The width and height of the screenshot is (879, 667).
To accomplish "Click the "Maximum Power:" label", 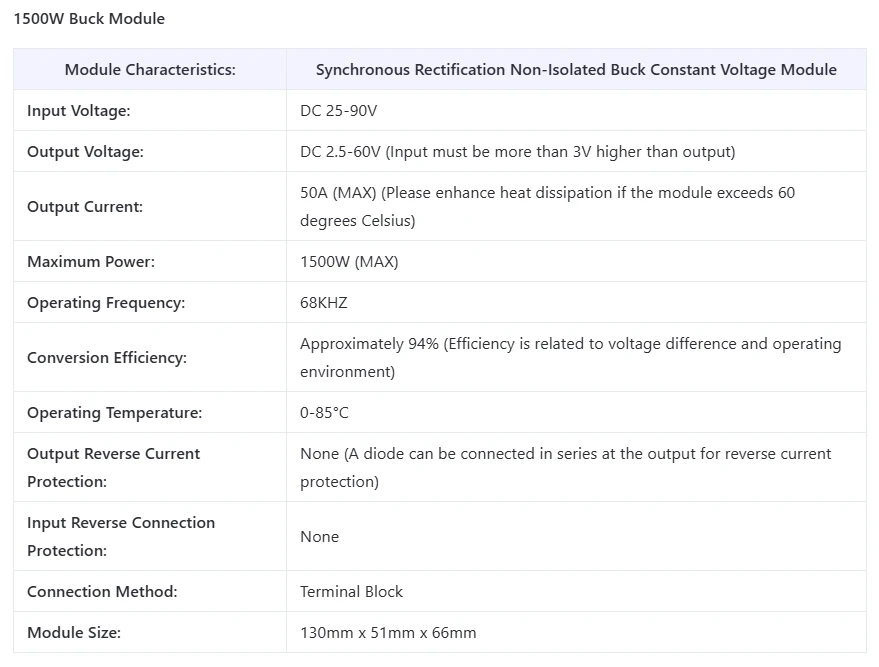I will pos(91,262).
